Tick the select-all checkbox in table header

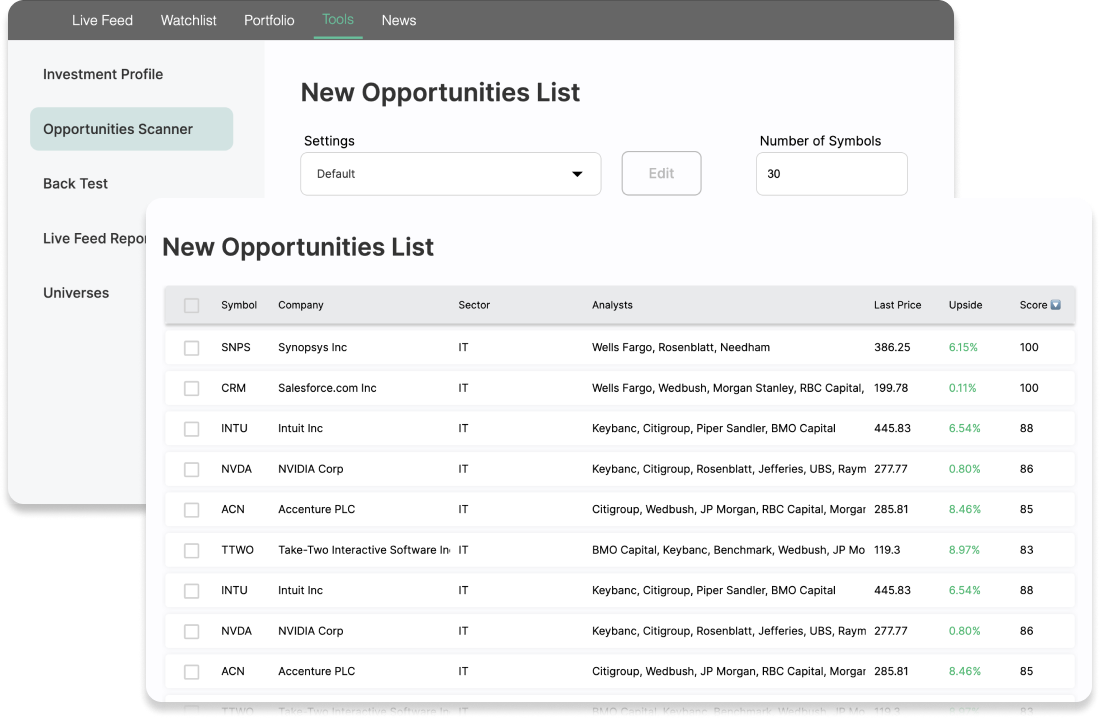(x=192, y=306)
